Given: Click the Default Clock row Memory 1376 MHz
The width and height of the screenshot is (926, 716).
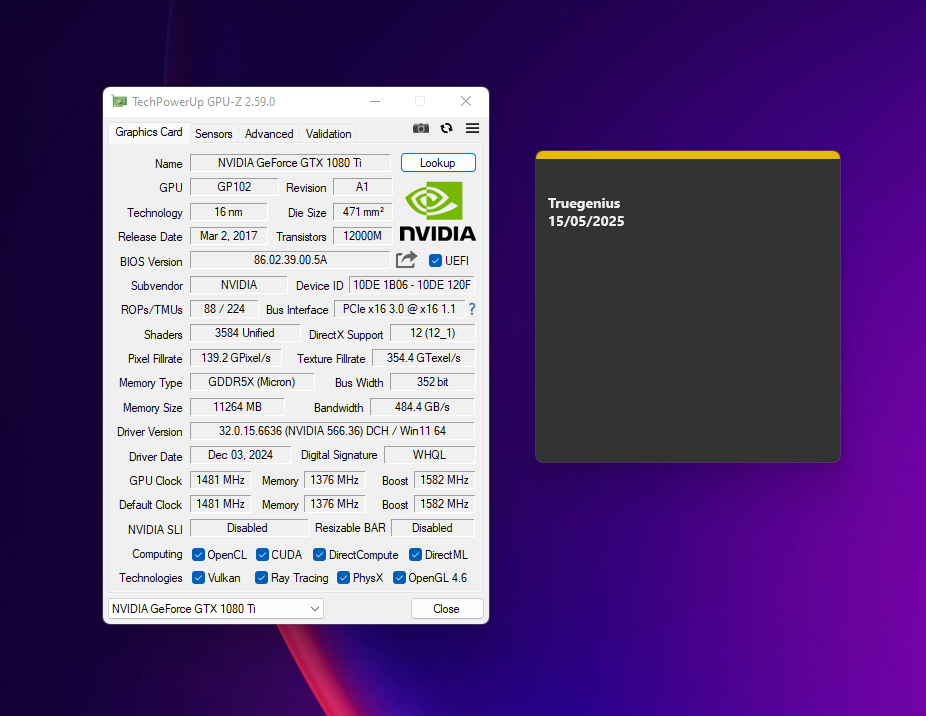Looking at the screenshot, I should [334, 504].
